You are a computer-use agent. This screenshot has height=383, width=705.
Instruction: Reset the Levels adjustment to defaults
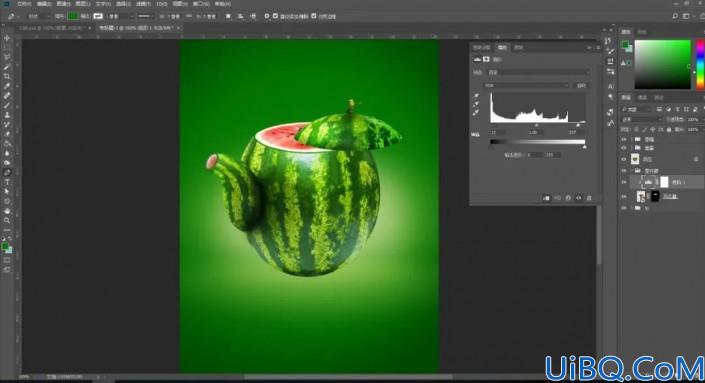pyautogui.click(x=568, y=198)
